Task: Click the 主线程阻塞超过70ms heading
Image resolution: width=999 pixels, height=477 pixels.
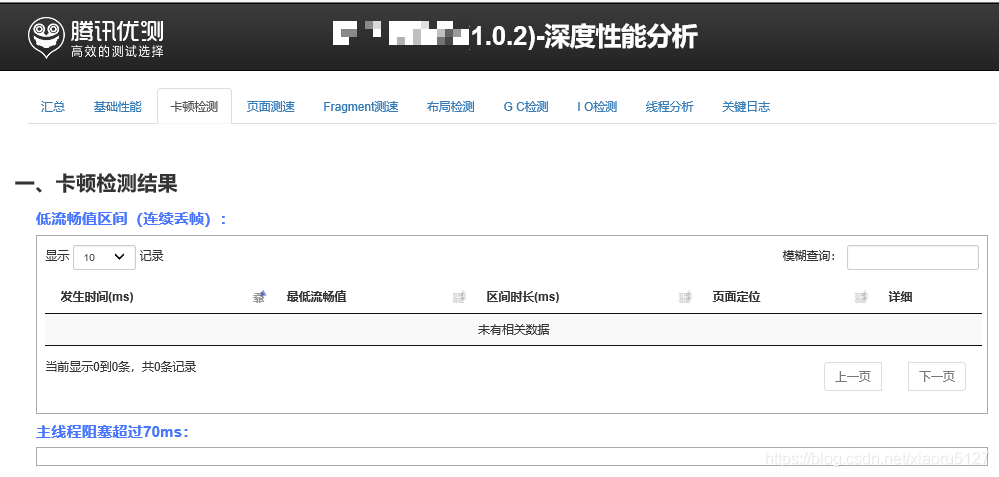Action: 113,432
